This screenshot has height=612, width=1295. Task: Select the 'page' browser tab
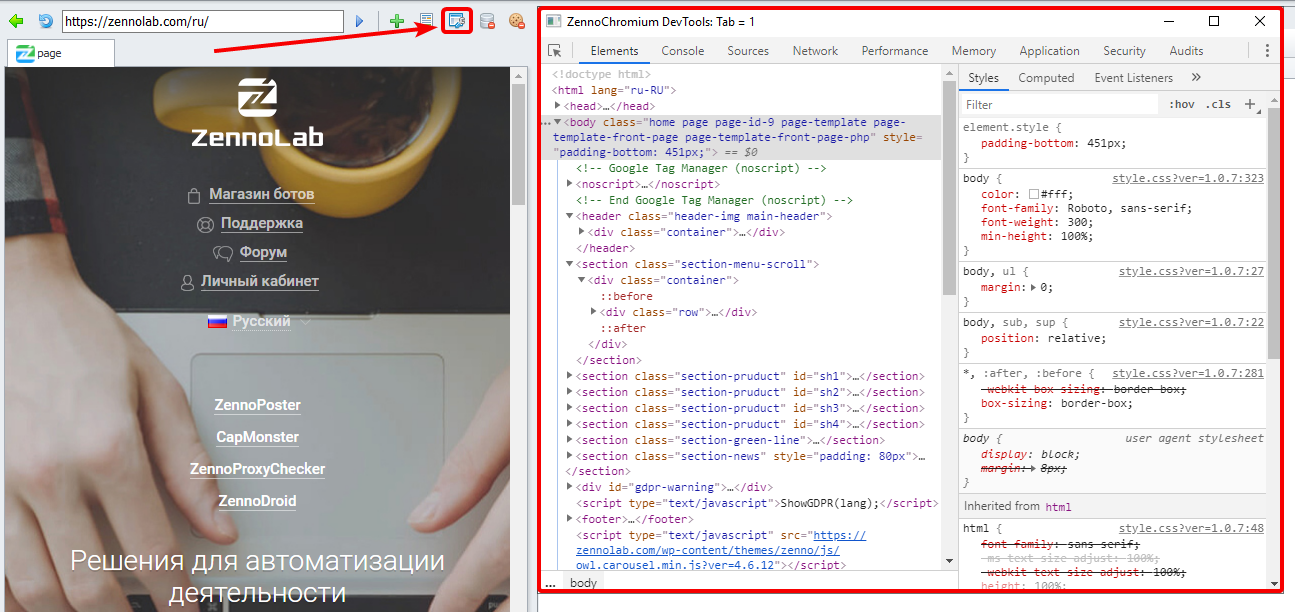(x=61, y=53)
